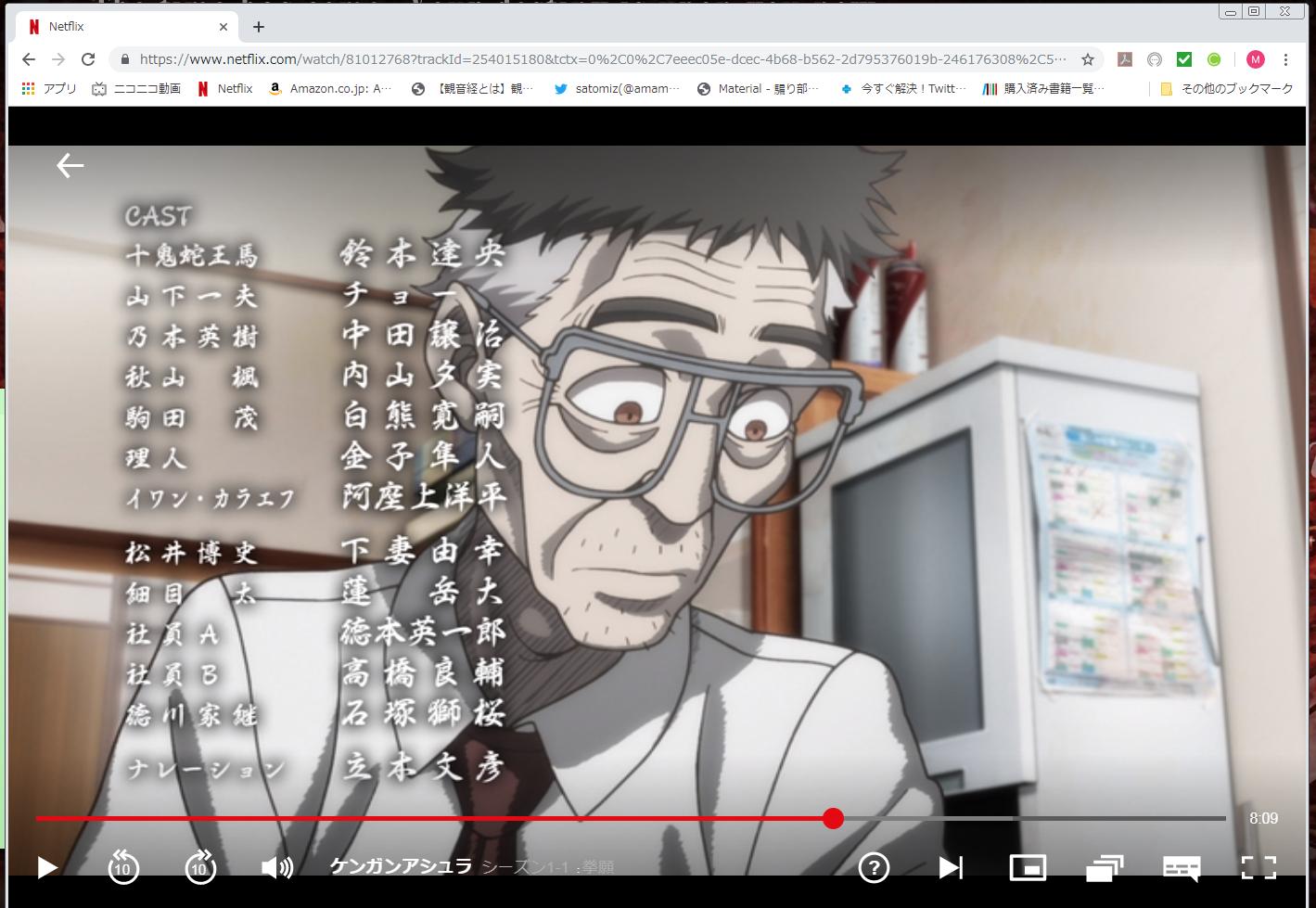Click the site lock icon in the address bar

[124, 59]
